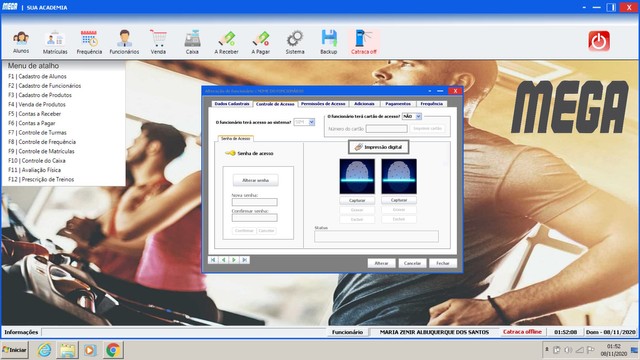Click the Nova senha input field
The width and height of the screenshot is (640, 360).
coord(254,202)
